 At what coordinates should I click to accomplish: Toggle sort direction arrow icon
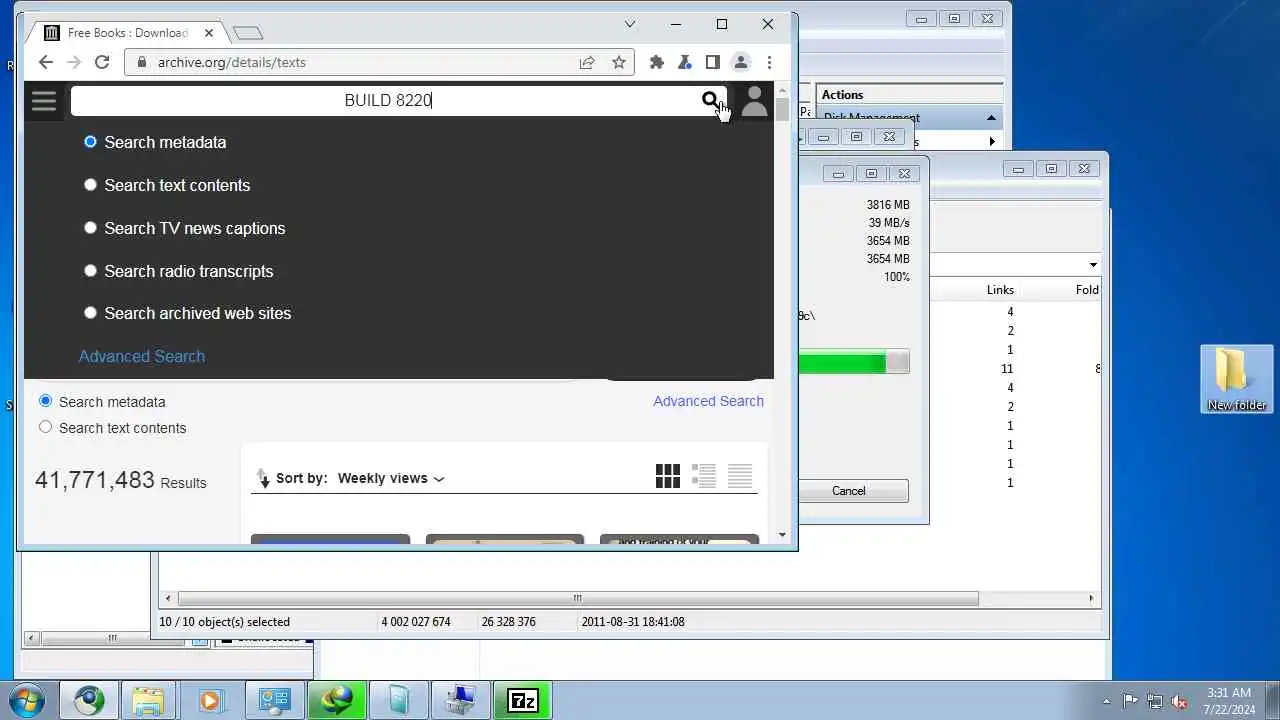pos(263,478)
